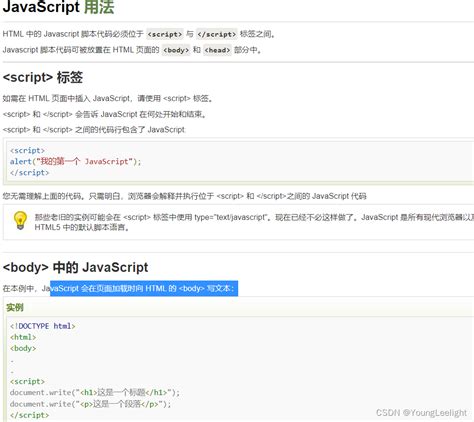Click the sentence "之间的代码行包含了 JavaScript"
This screenshot has height=422, width=474.
point(94,130)
